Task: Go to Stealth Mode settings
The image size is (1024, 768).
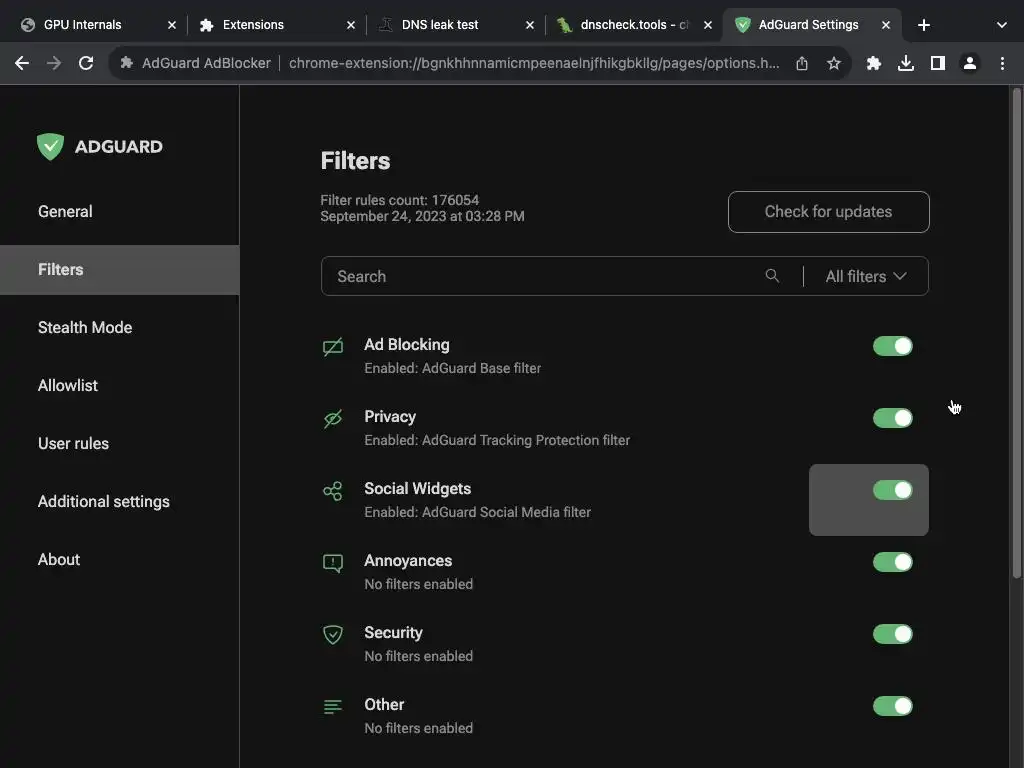Action: pos(85,327)
